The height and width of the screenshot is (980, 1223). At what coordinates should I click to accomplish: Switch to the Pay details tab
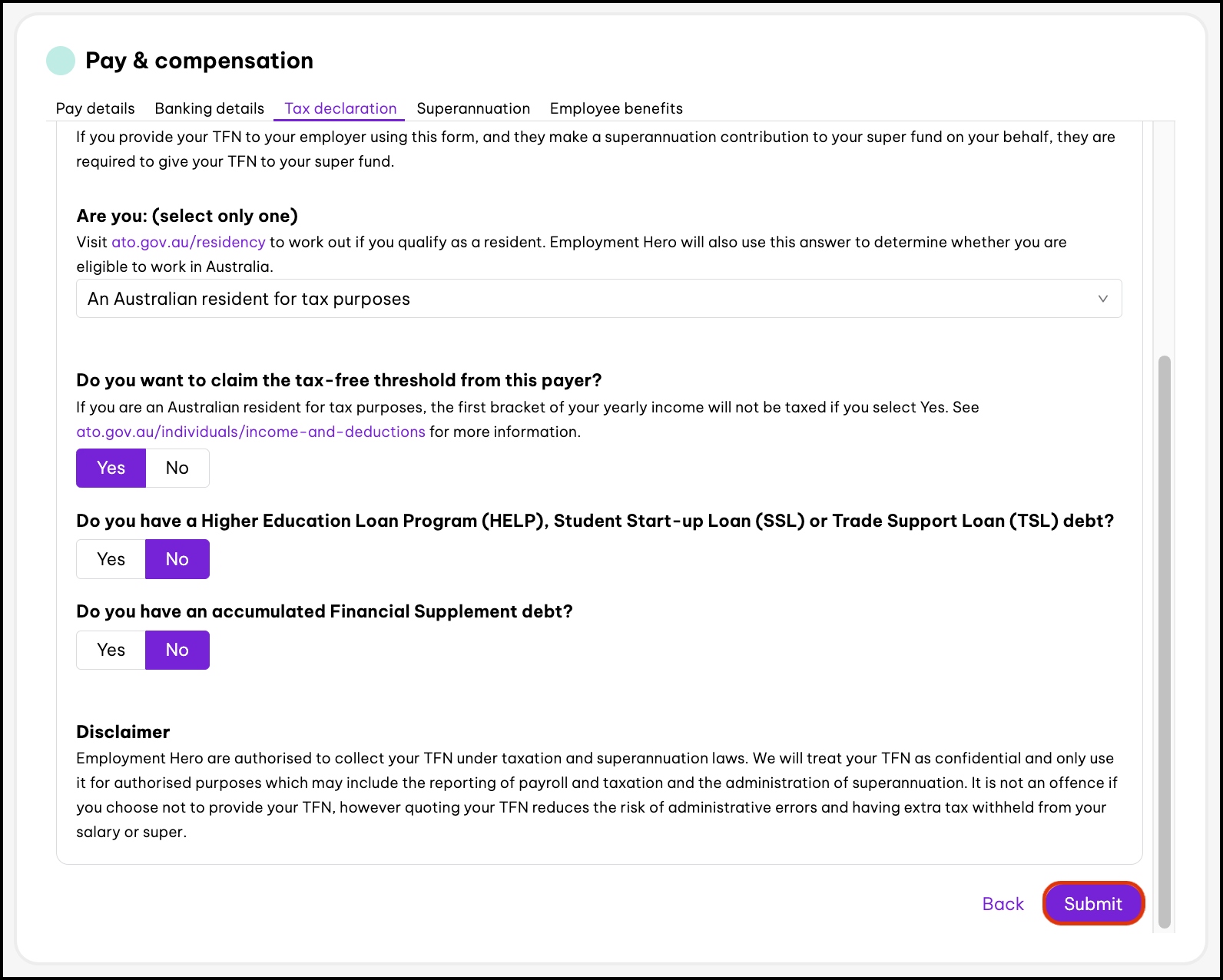point(95,108)
